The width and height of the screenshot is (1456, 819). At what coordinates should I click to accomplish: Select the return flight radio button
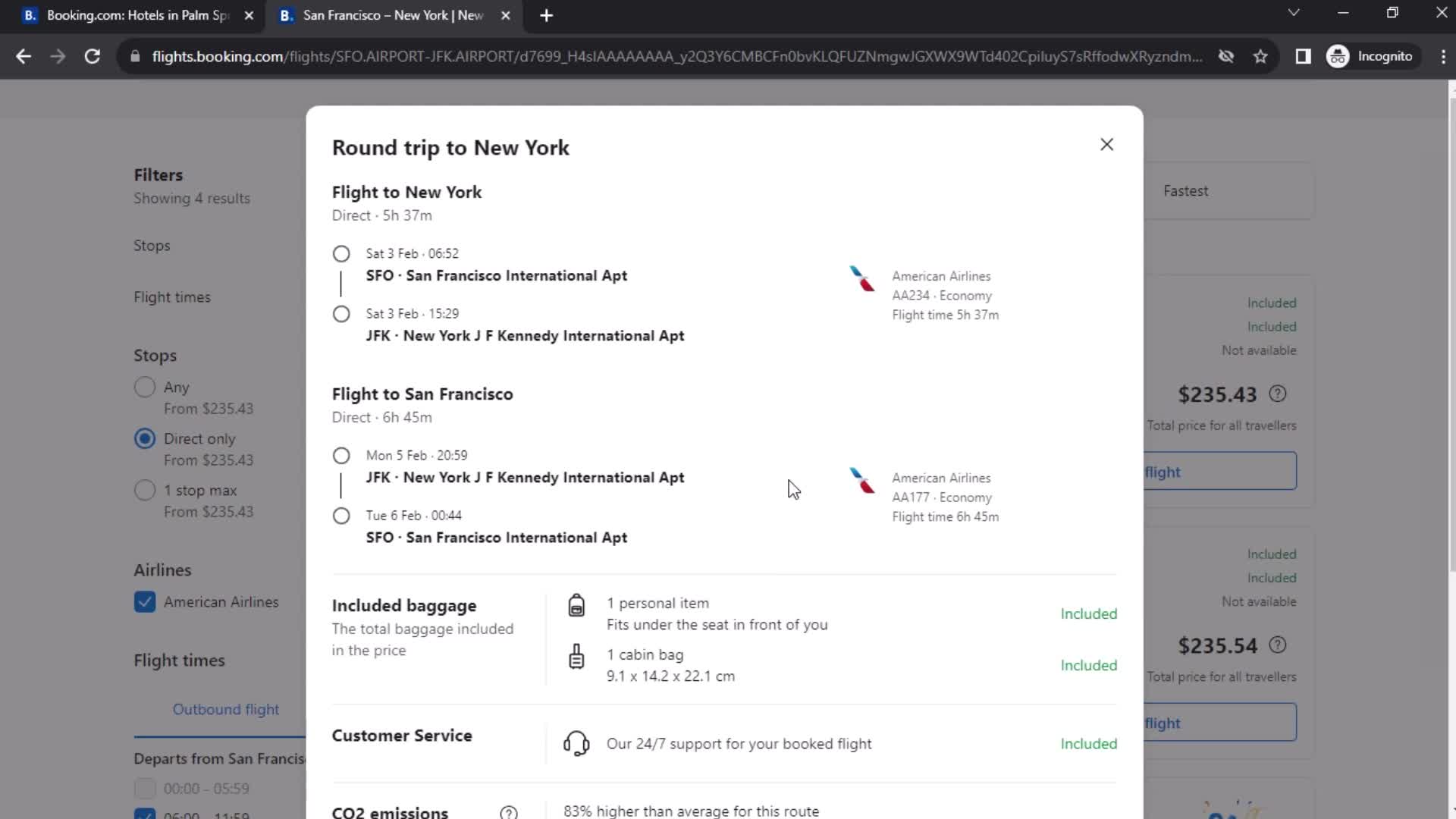click(x=340, y=455)
